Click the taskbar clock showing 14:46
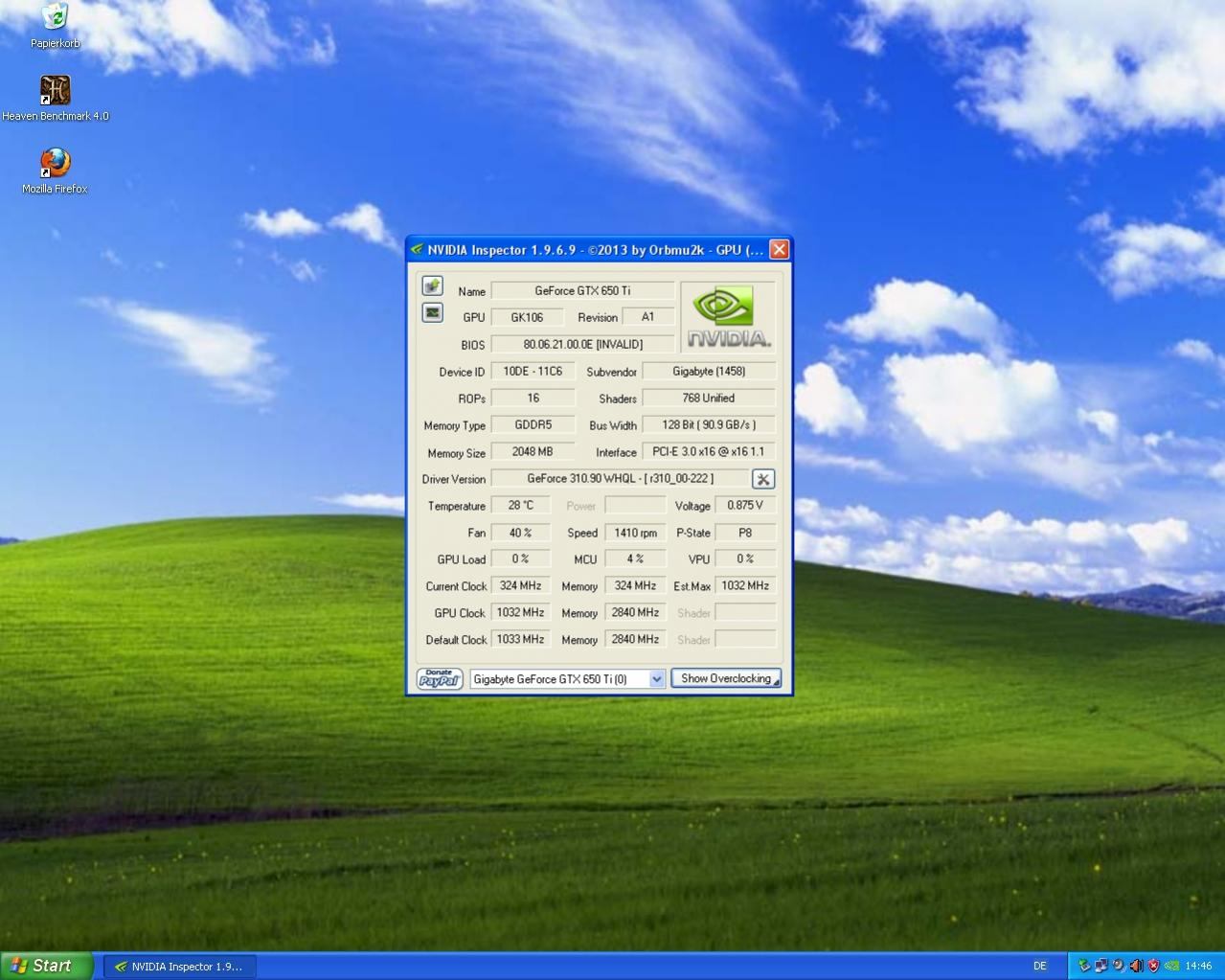The height and width of the screenshot is (980, 1225). 1198,966
